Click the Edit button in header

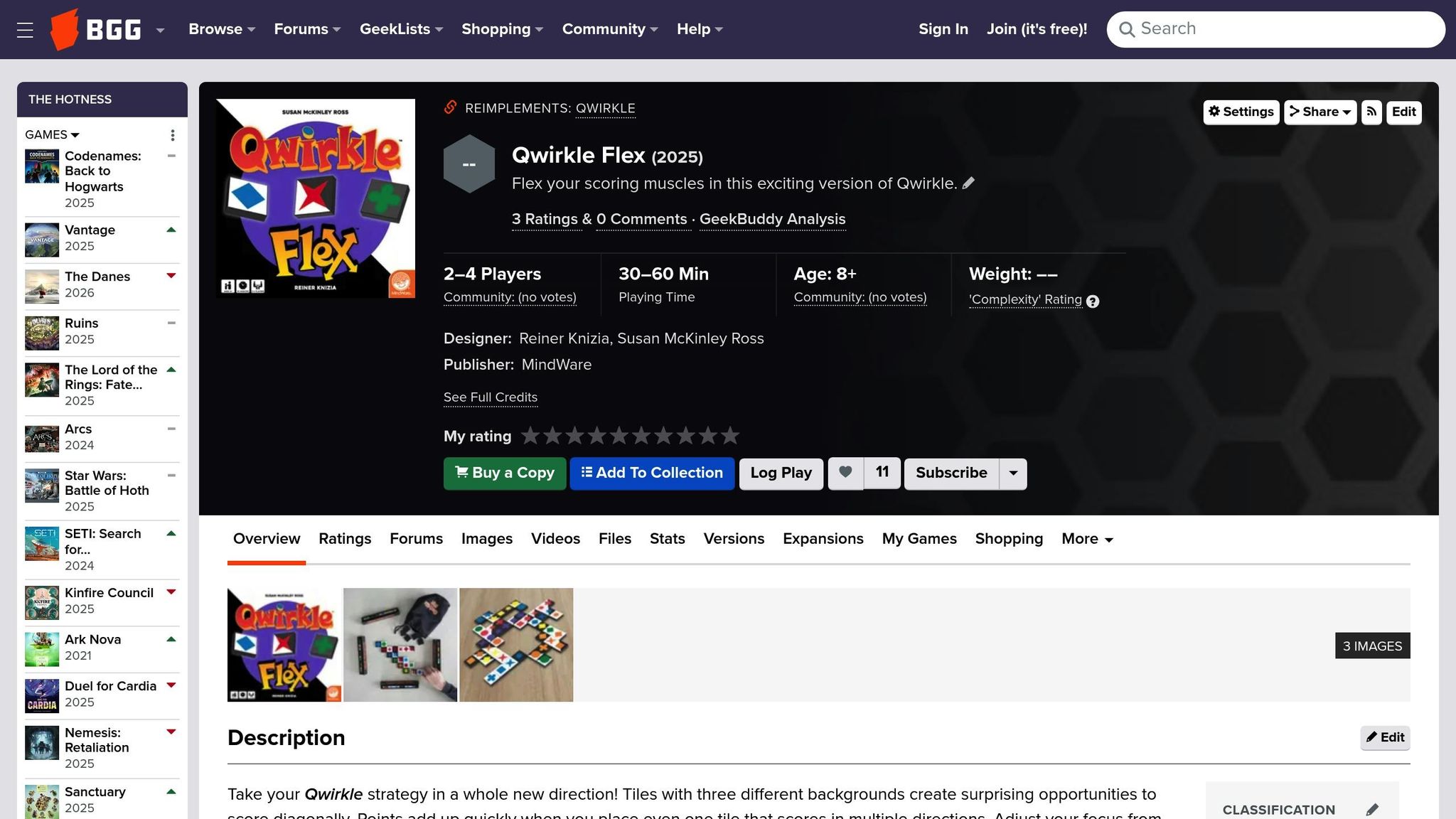point(1403,112)
